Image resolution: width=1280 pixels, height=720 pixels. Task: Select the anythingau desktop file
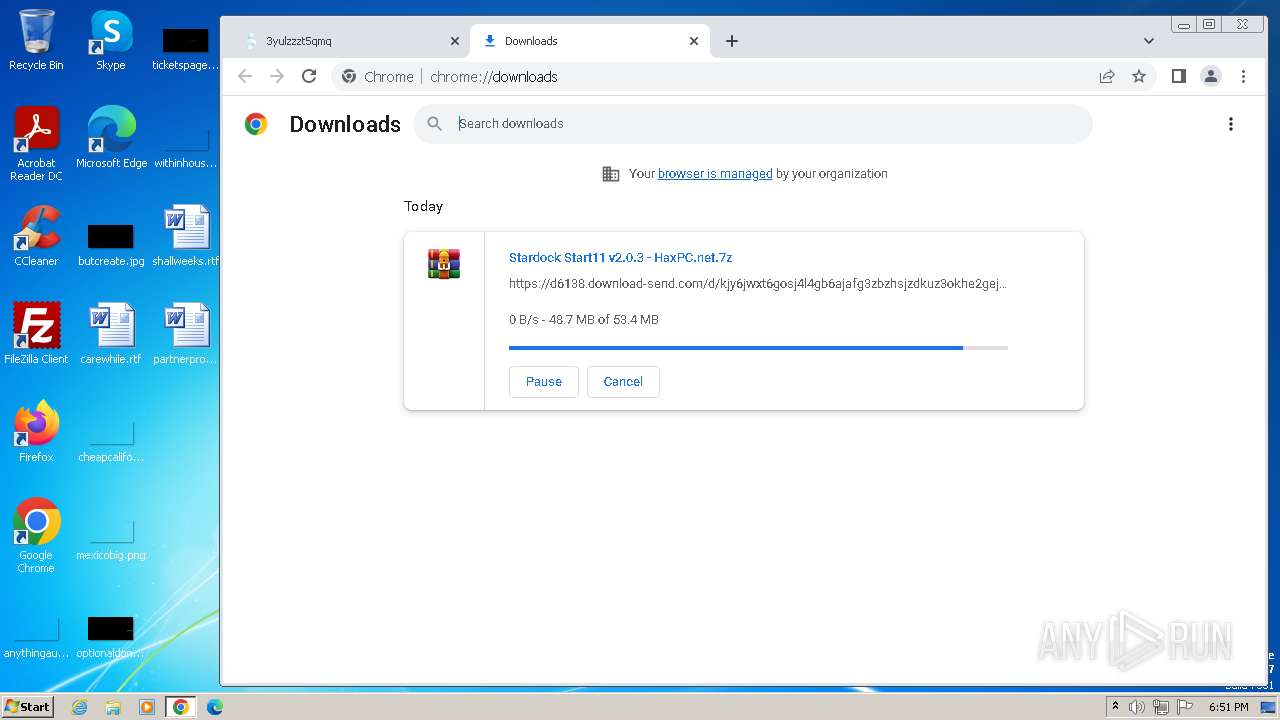[36, 636]
